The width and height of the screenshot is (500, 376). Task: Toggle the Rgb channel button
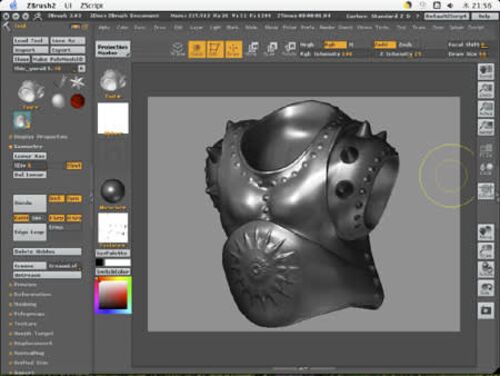point(334,45)
